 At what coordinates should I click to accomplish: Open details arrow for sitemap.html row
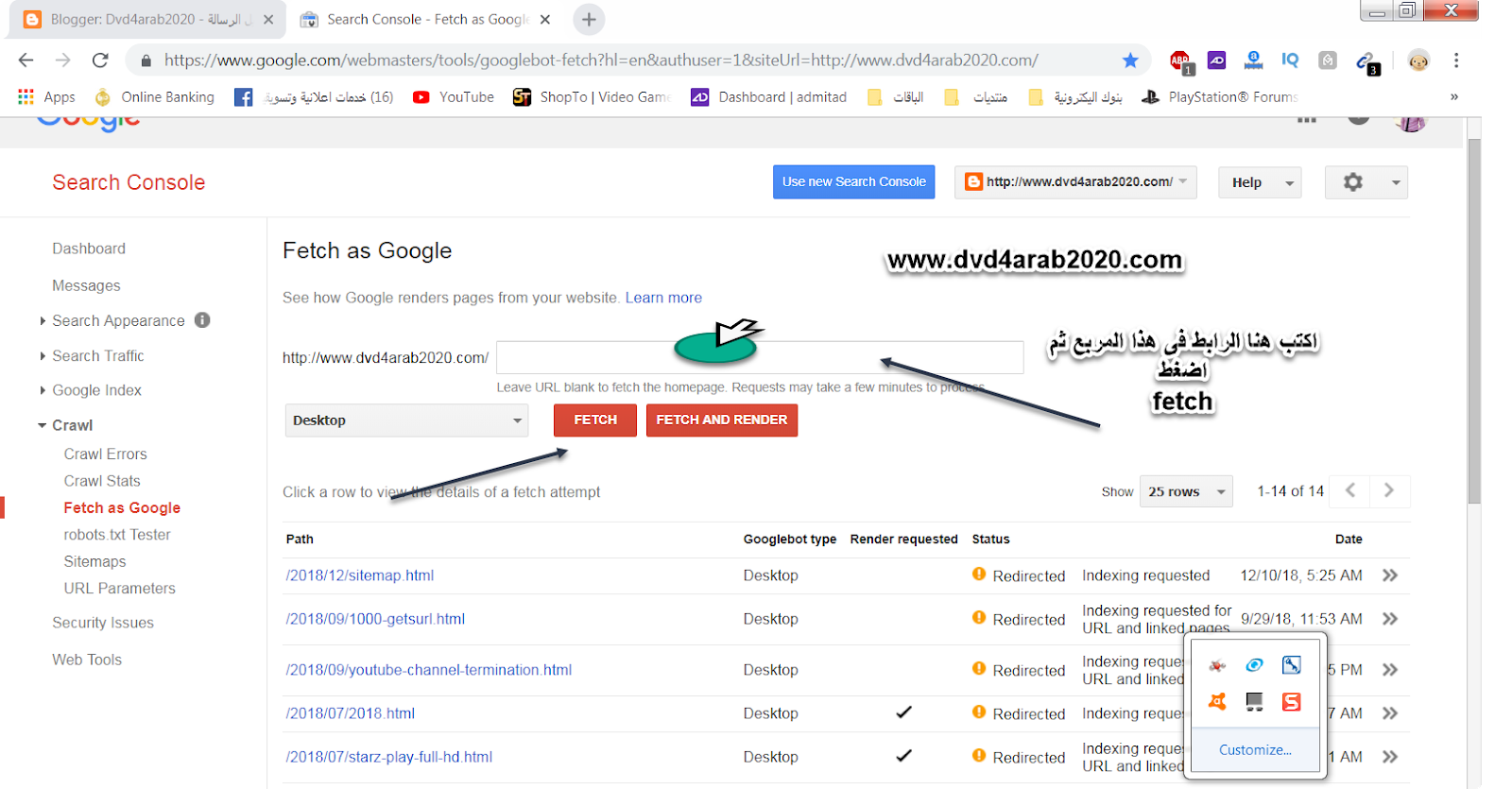(x=1389, y=575)
